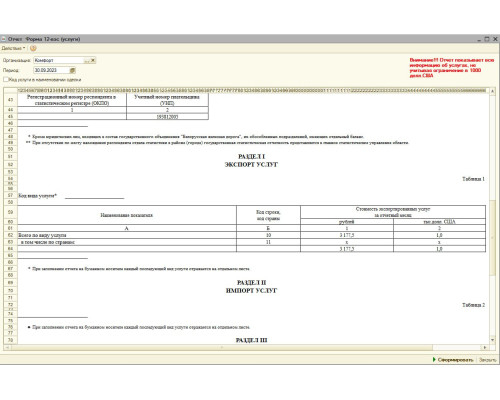
Task: Click the Сформировать button
Action: [453, 360]
